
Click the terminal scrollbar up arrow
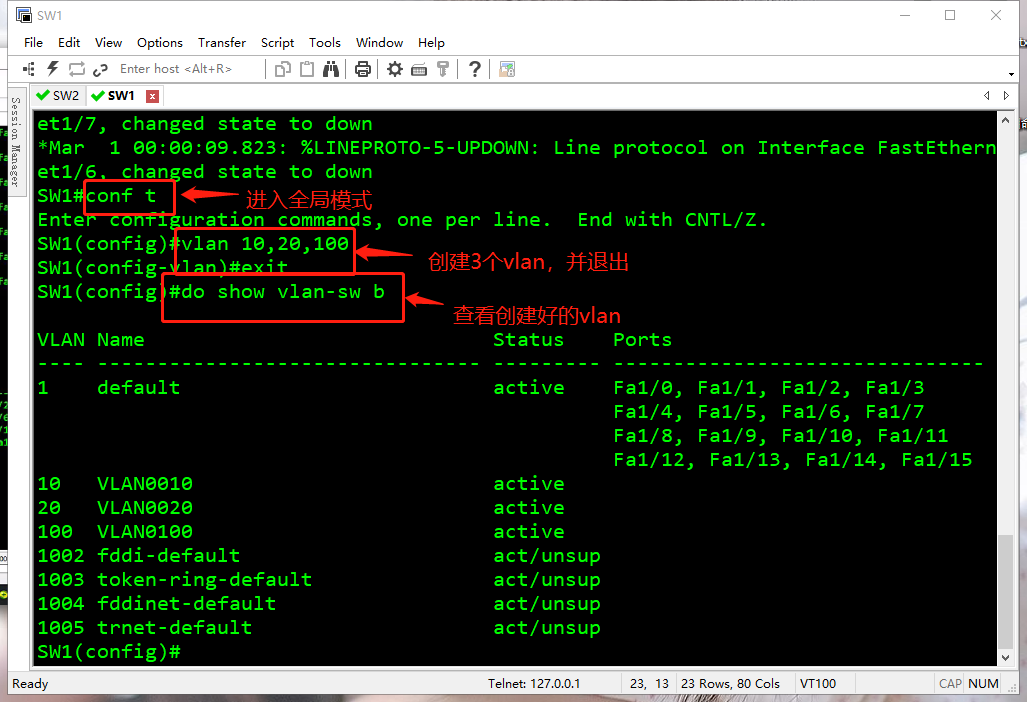(x=1005, y=120)
